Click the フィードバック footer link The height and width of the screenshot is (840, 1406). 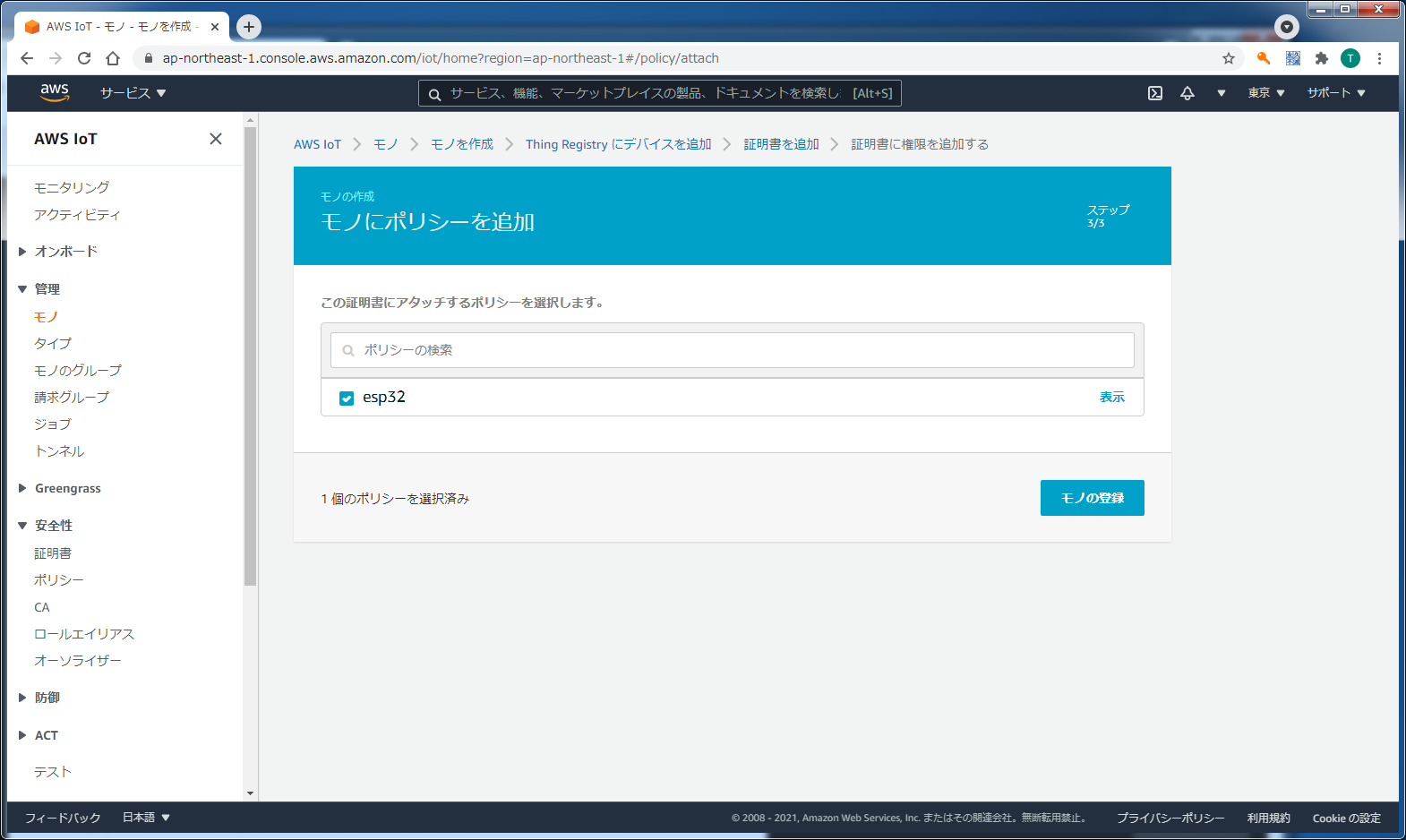63,818
